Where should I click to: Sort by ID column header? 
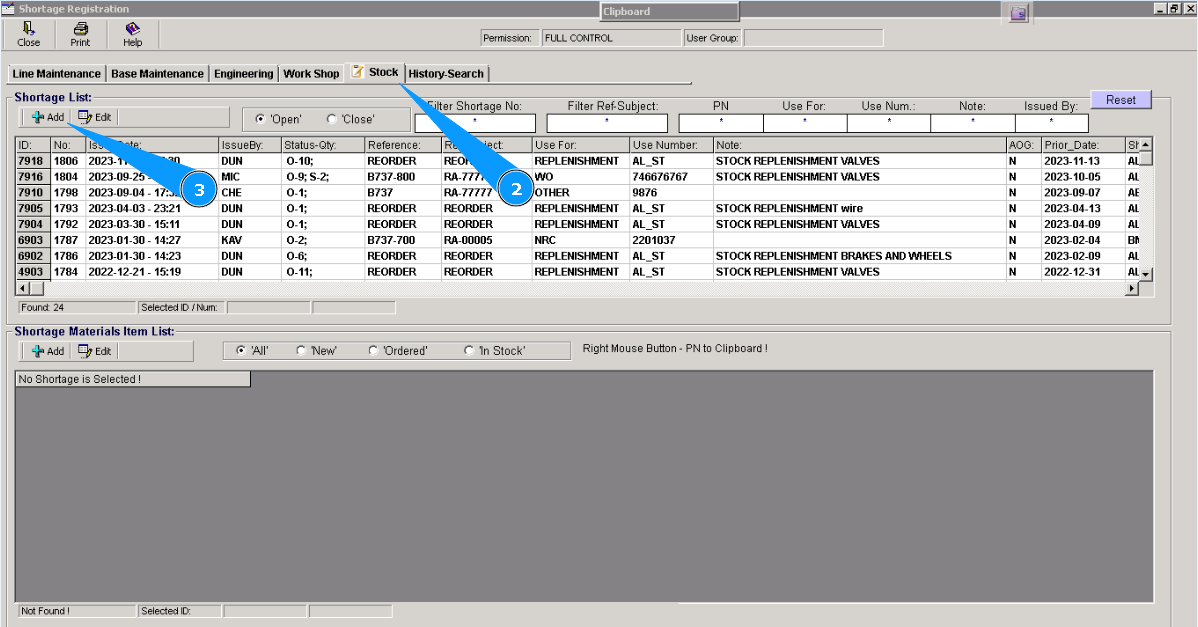(x=33, y=145)
